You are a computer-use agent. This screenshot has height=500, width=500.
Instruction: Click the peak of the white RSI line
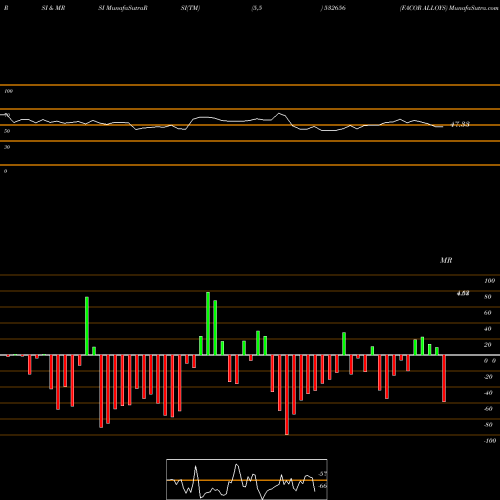279,114
